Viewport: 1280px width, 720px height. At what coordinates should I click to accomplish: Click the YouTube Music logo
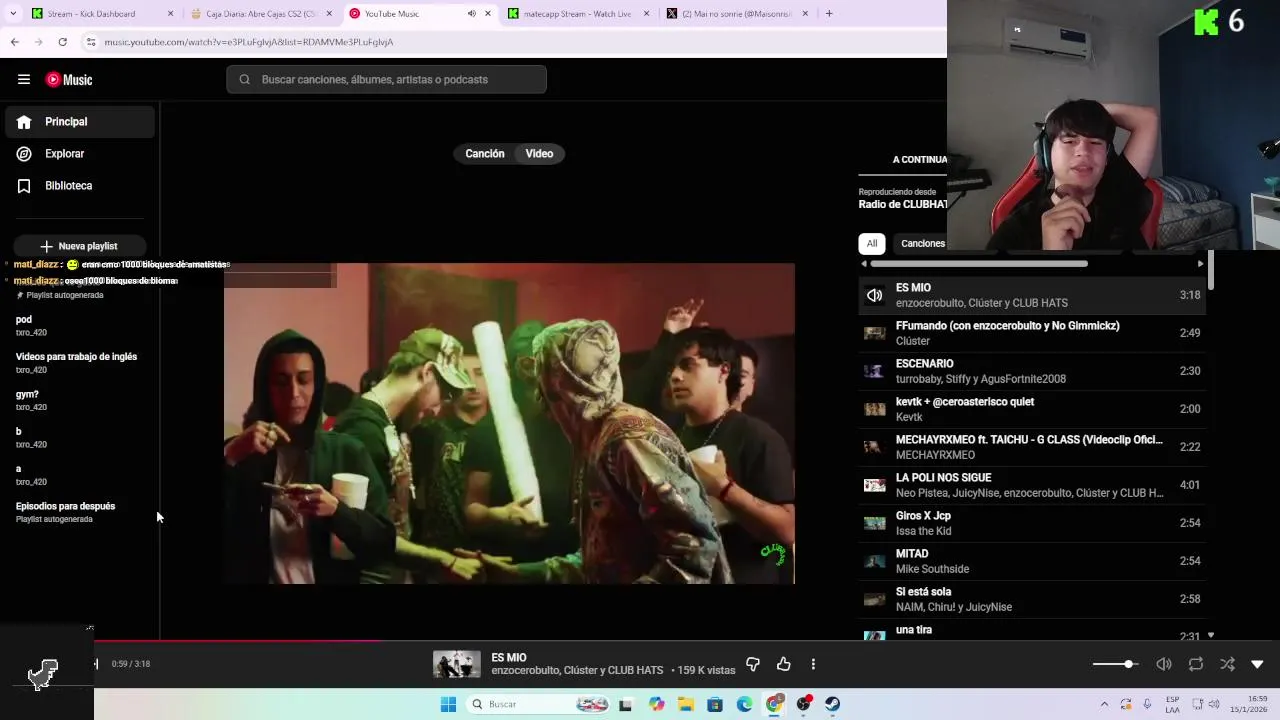pyautogui.click(x=69, y=80)
